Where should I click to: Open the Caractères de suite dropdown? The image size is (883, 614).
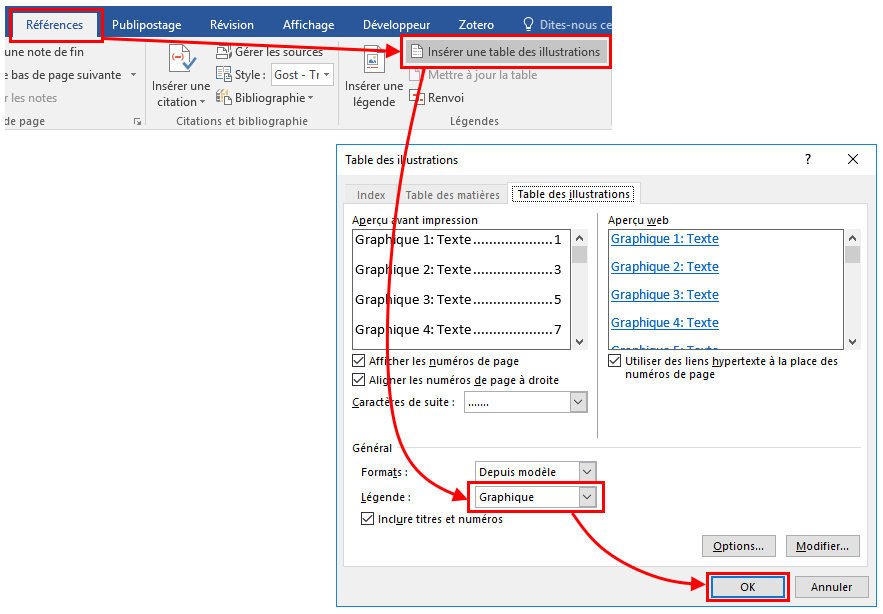578,402
